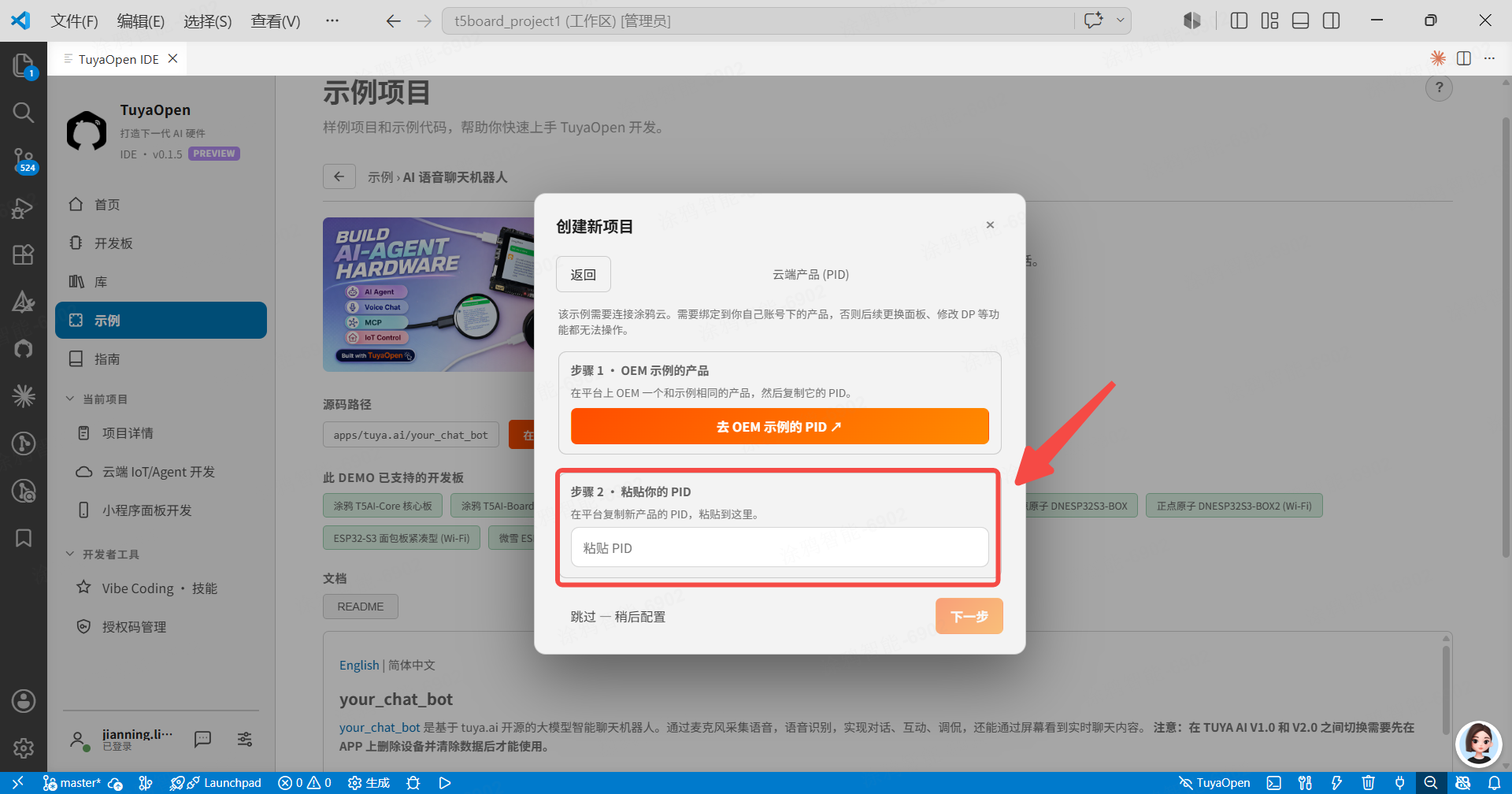The width and height of the screenshot is (1512, 794).
Task: Open Source Control view with 524 badge
Action: 24,160
